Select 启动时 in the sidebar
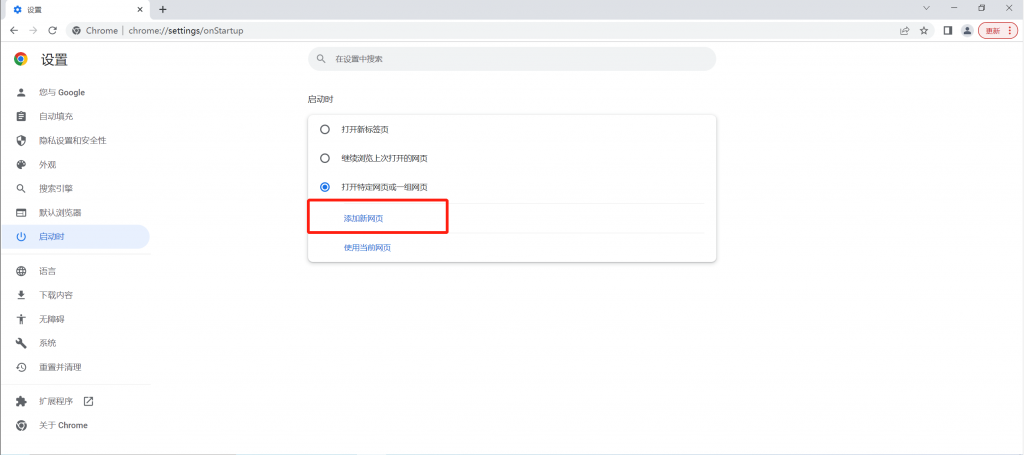This screenshot has width=1024, height=455. (74, 236)
